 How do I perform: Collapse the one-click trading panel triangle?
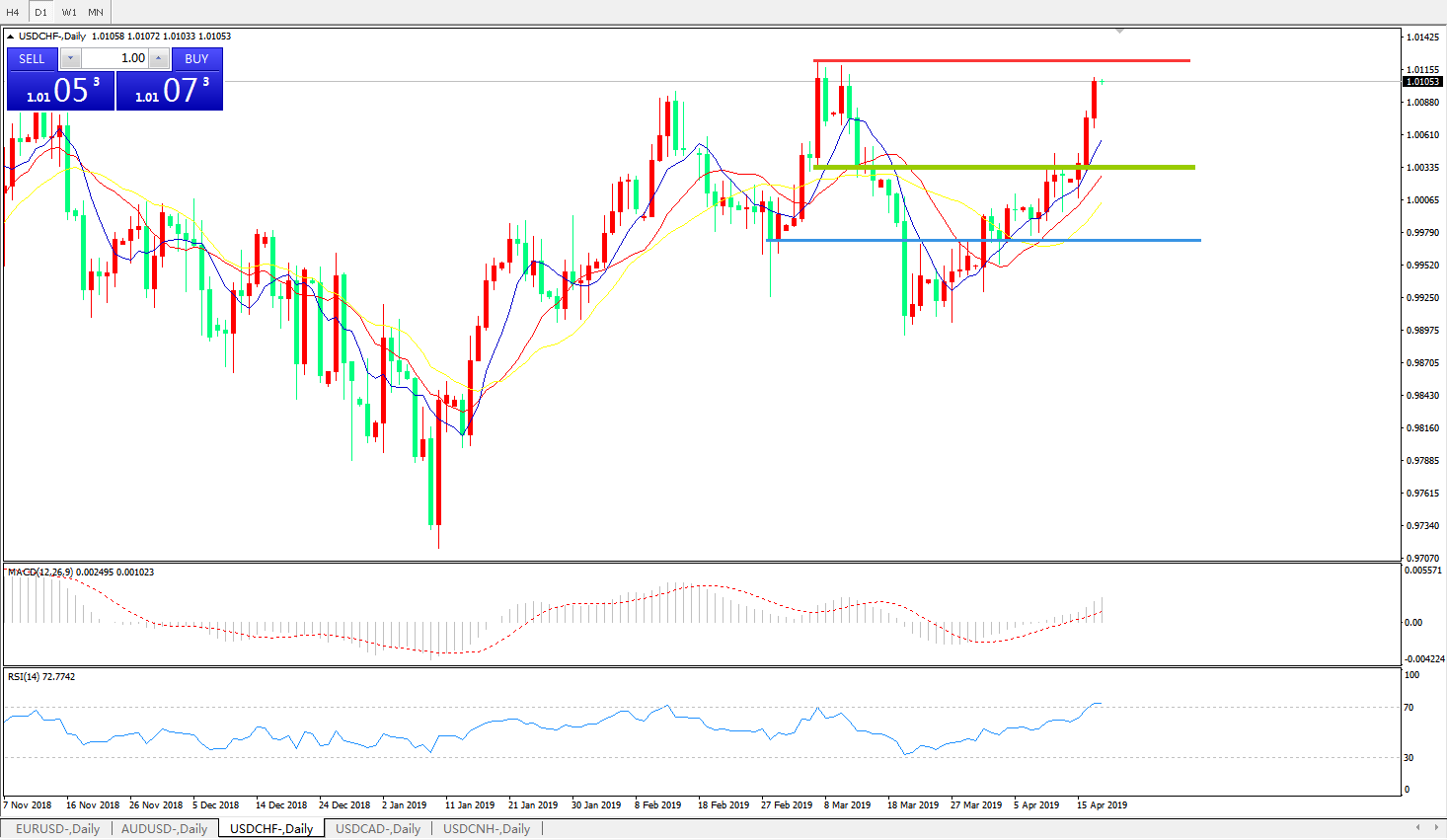click(11, 37)
